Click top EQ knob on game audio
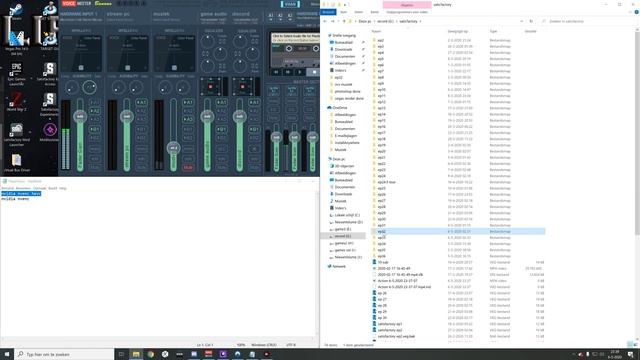Image resolution: width=640 pixels, height=360 pixels. [207, 41]
